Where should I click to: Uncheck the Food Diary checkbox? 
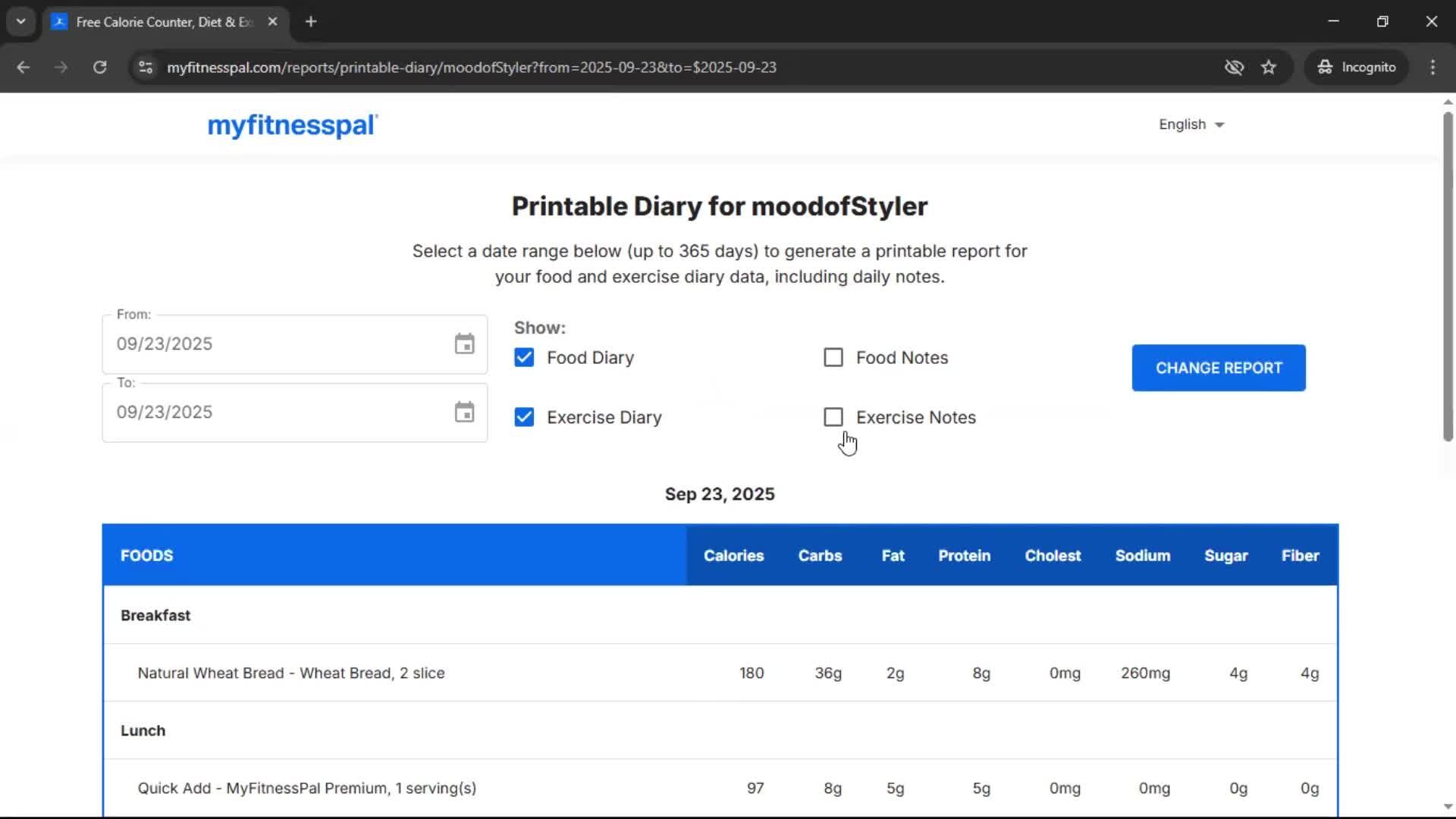[x=524, y=357]
